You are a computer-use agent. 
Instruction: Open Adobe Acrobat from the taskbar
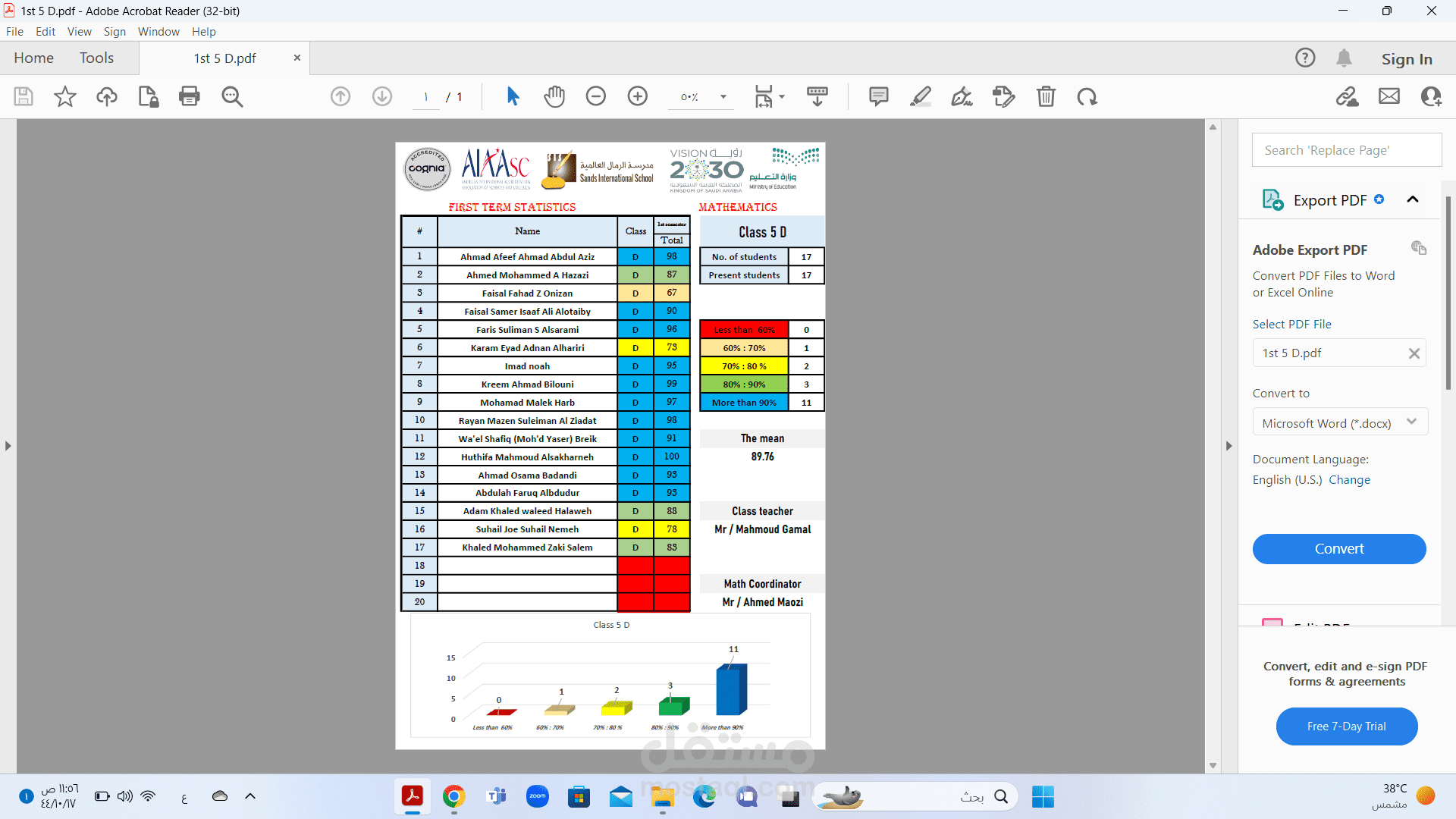coord(413,796)
